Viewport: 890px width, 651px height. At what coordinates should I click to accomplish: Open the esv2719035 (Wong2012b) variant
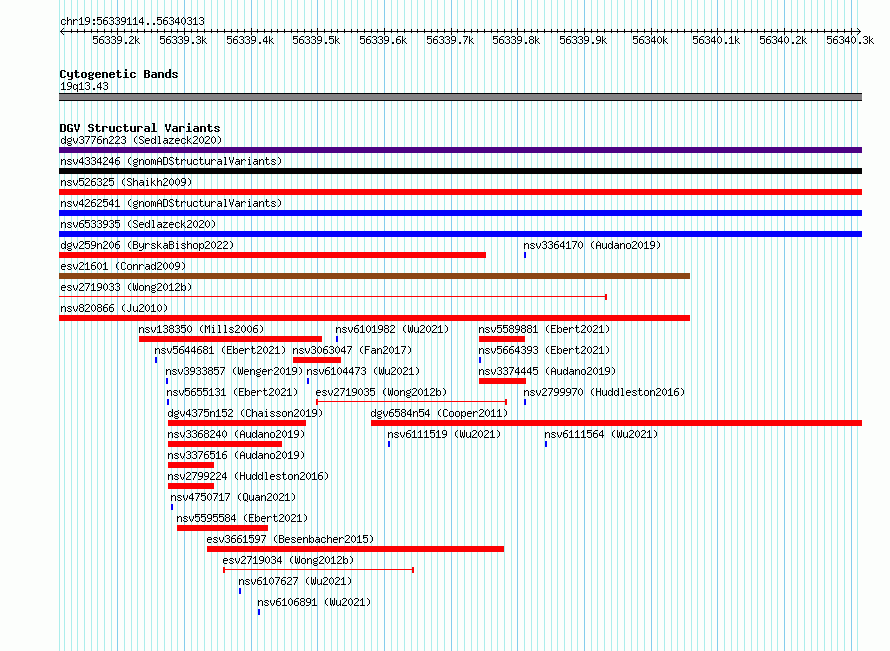pos(412,402)
